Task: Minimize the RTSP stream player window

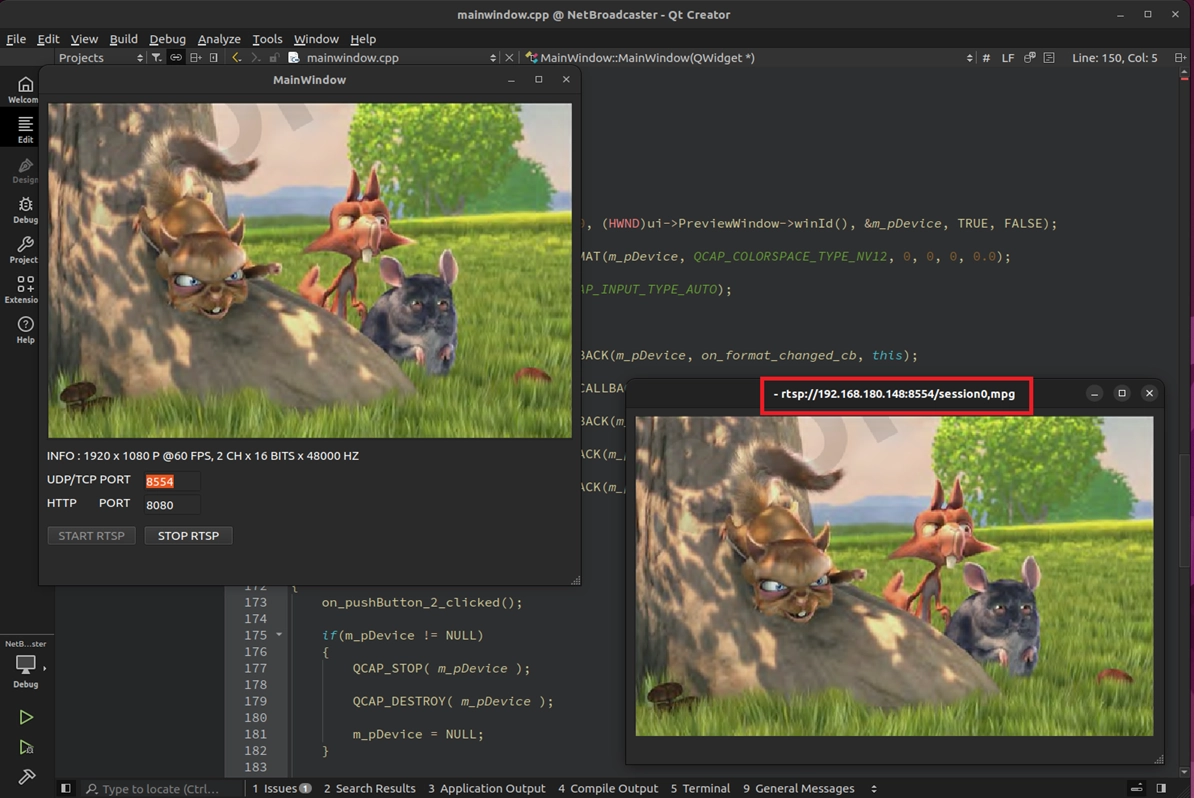Action: click(x=1094, y=394)
